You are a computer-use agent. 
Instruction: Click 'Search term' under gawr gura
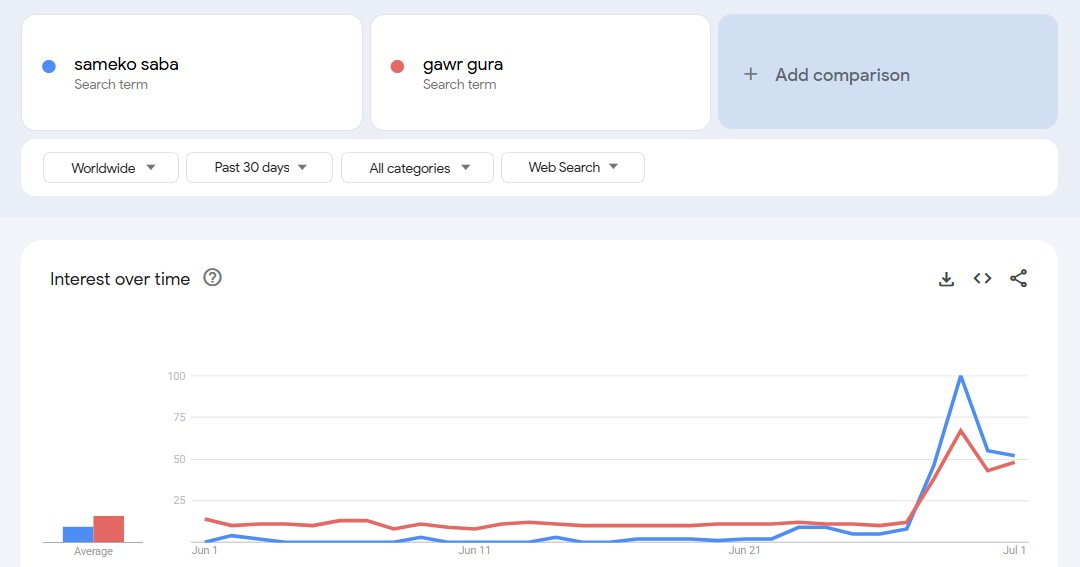(459, 84)
